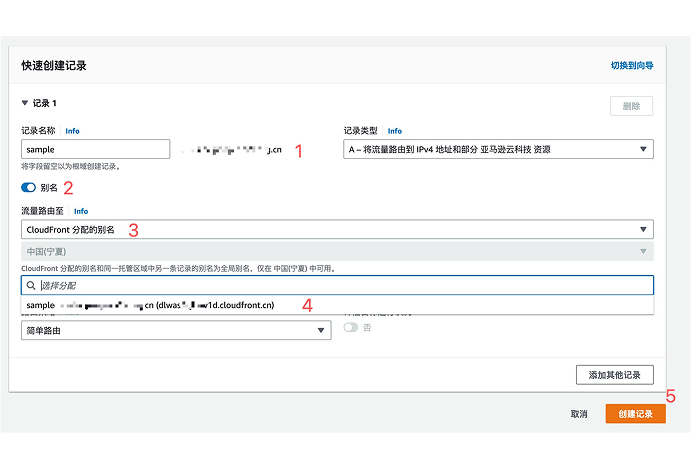Screen dimensions: 691x469
Task: Open the 记录类型 dropdown
Action: 498,150
